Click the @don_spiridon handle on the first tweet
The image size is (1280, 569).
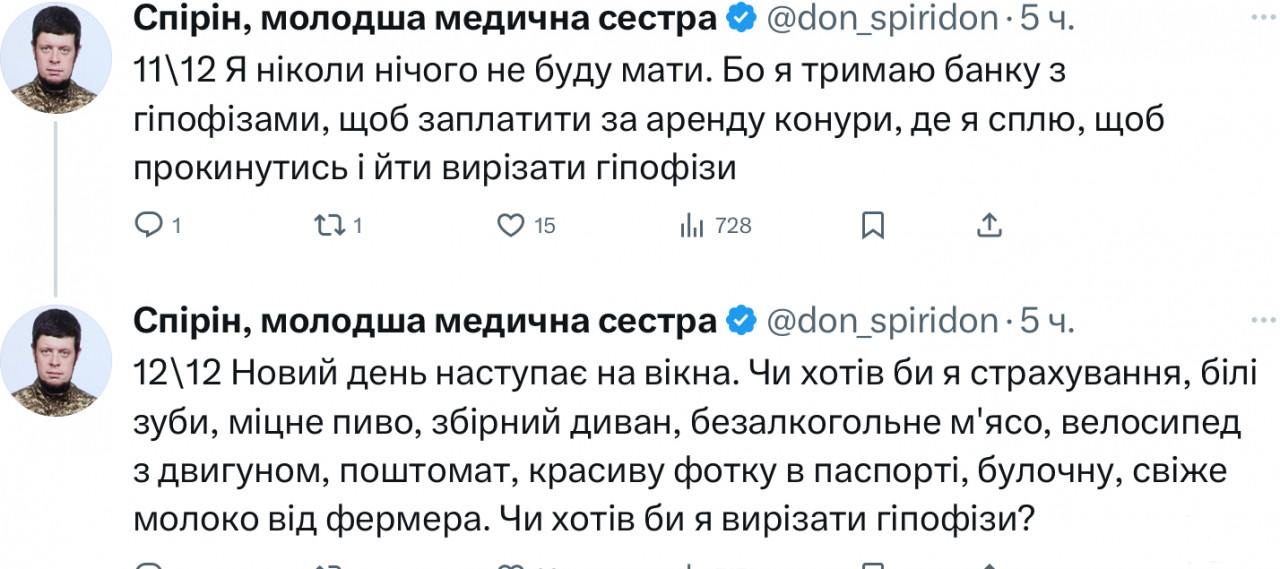[x=882, y=18]
